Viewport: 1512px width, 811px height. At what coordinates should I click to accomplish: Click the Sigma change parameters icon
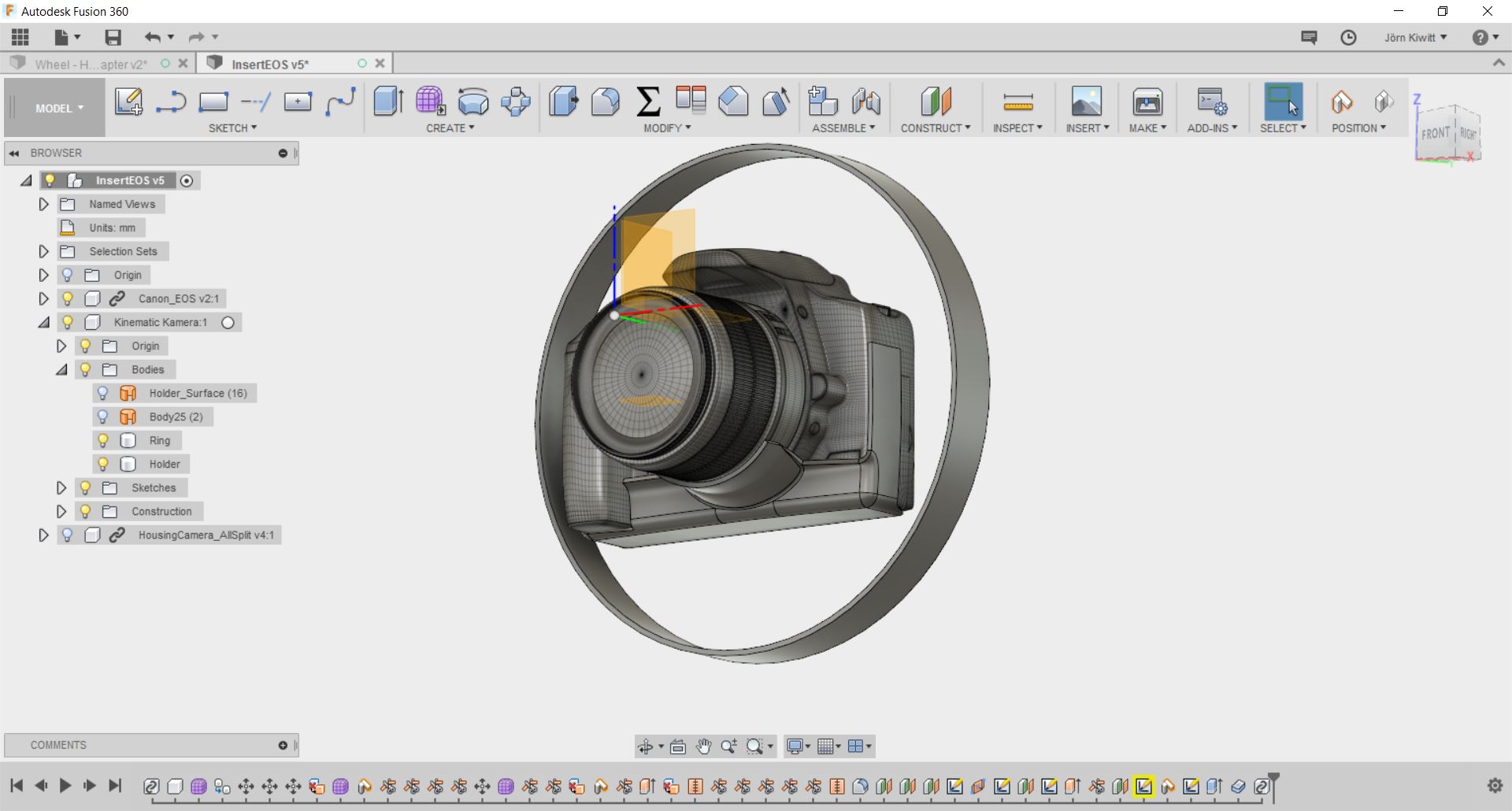point(647,102)
